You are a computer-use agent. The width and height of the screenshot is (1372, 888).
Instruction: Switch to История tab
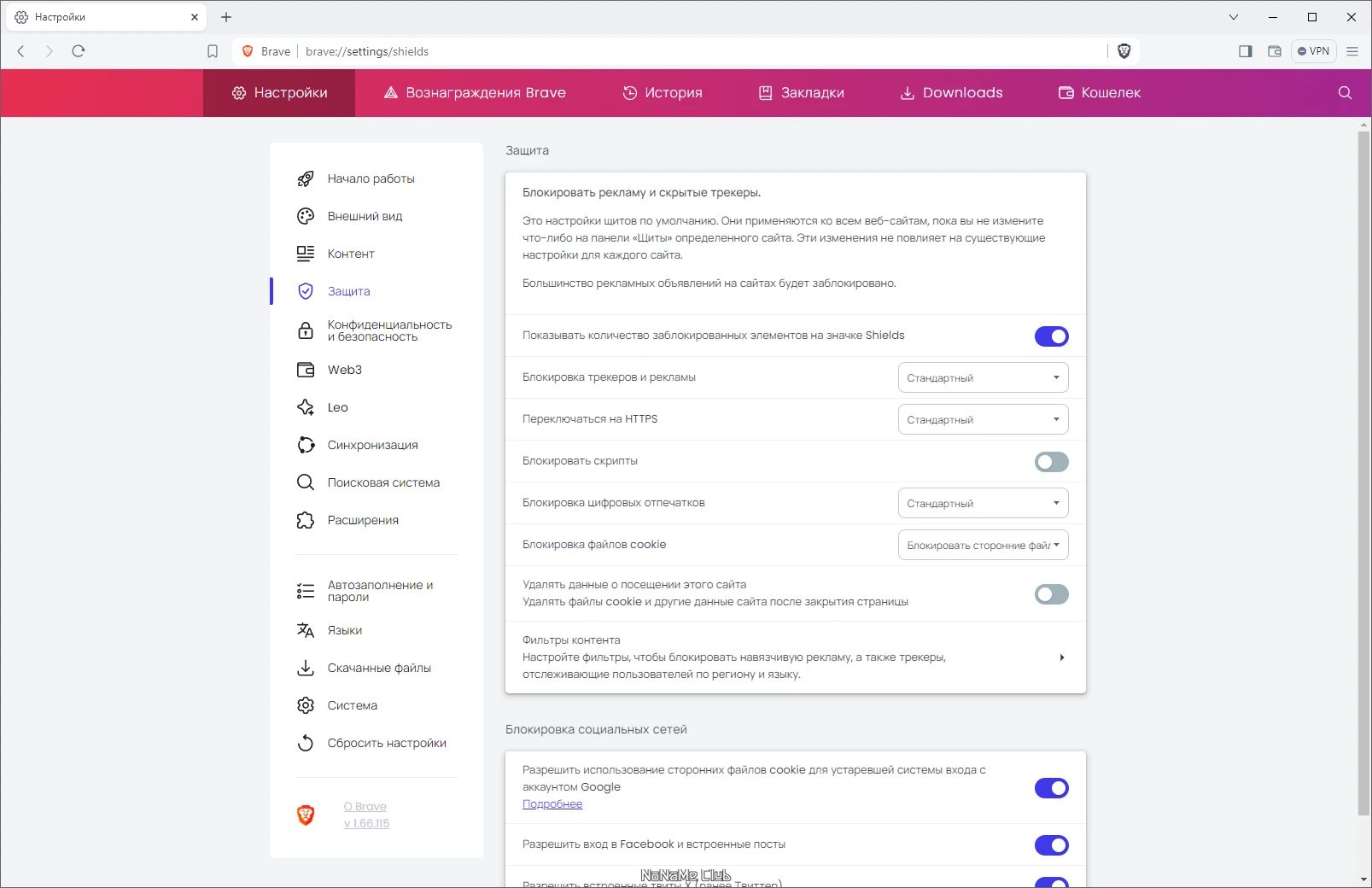pos(662,93)
